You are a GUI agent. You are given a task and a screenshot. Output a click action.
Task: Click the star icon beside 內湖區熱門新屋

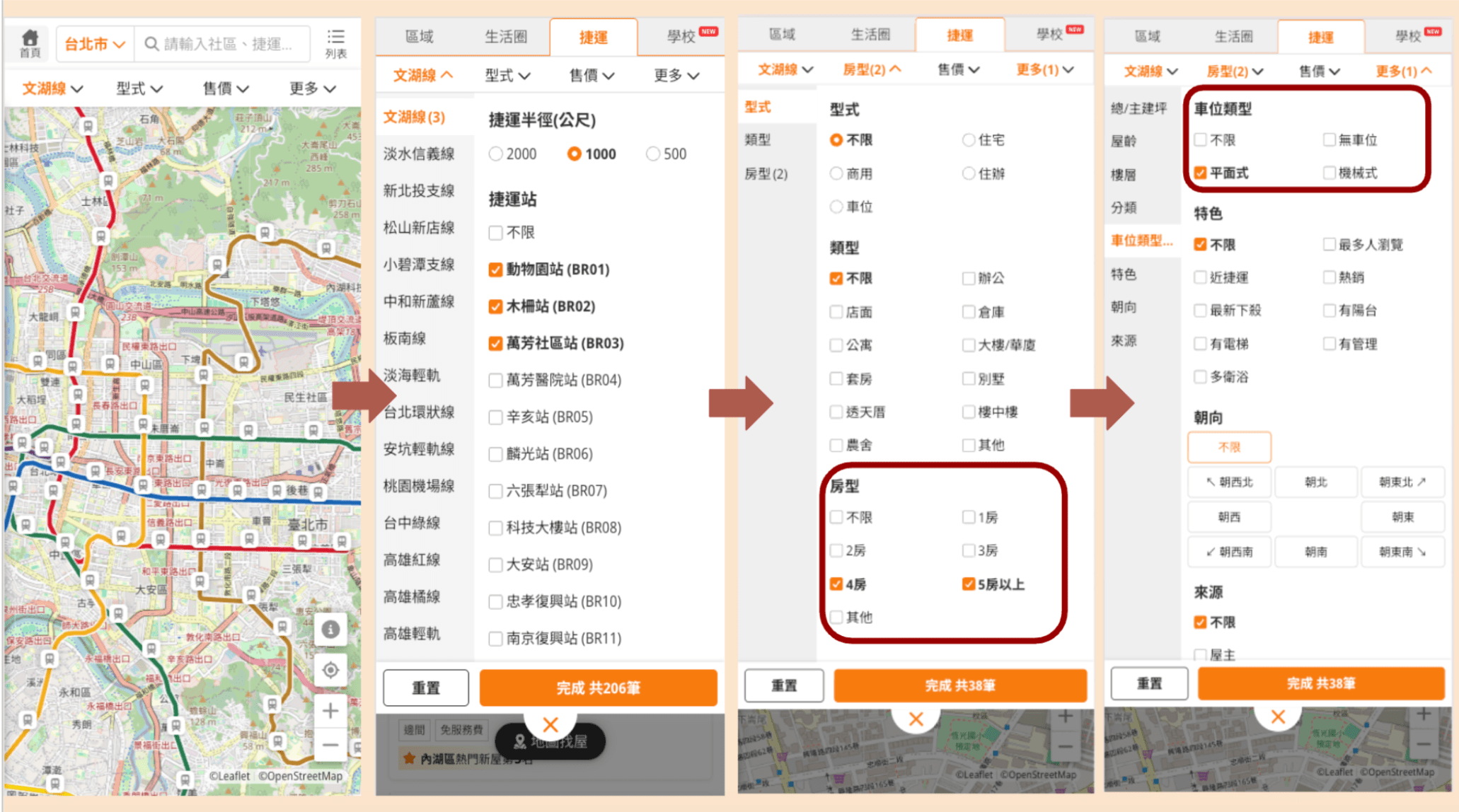(x=409, y=758)
